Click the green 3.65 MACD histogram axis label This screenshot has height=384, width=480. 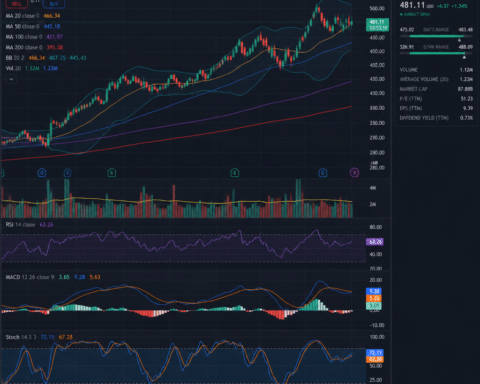374,306
